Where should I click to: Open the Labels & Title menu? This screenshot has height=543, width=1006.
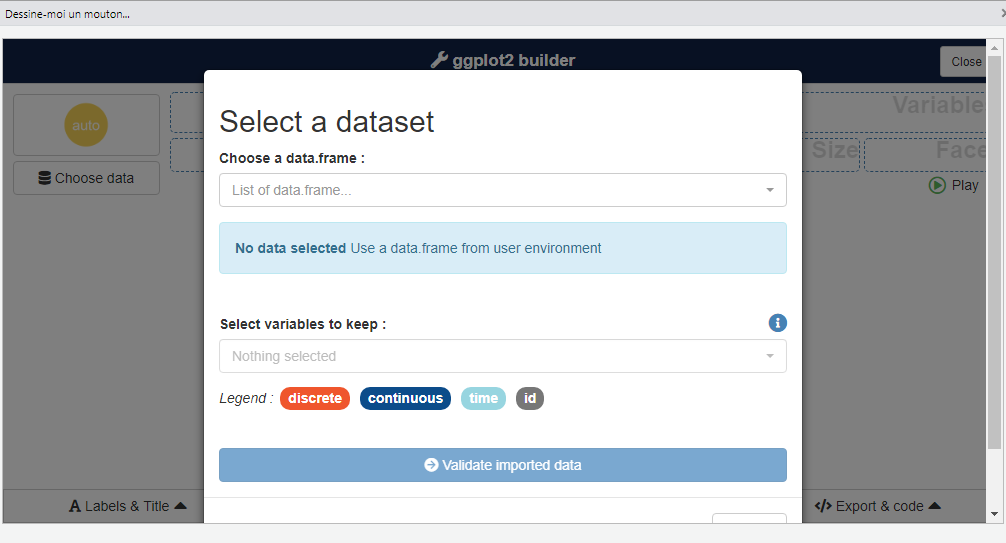pyautogui.click(x=127, y=506)
